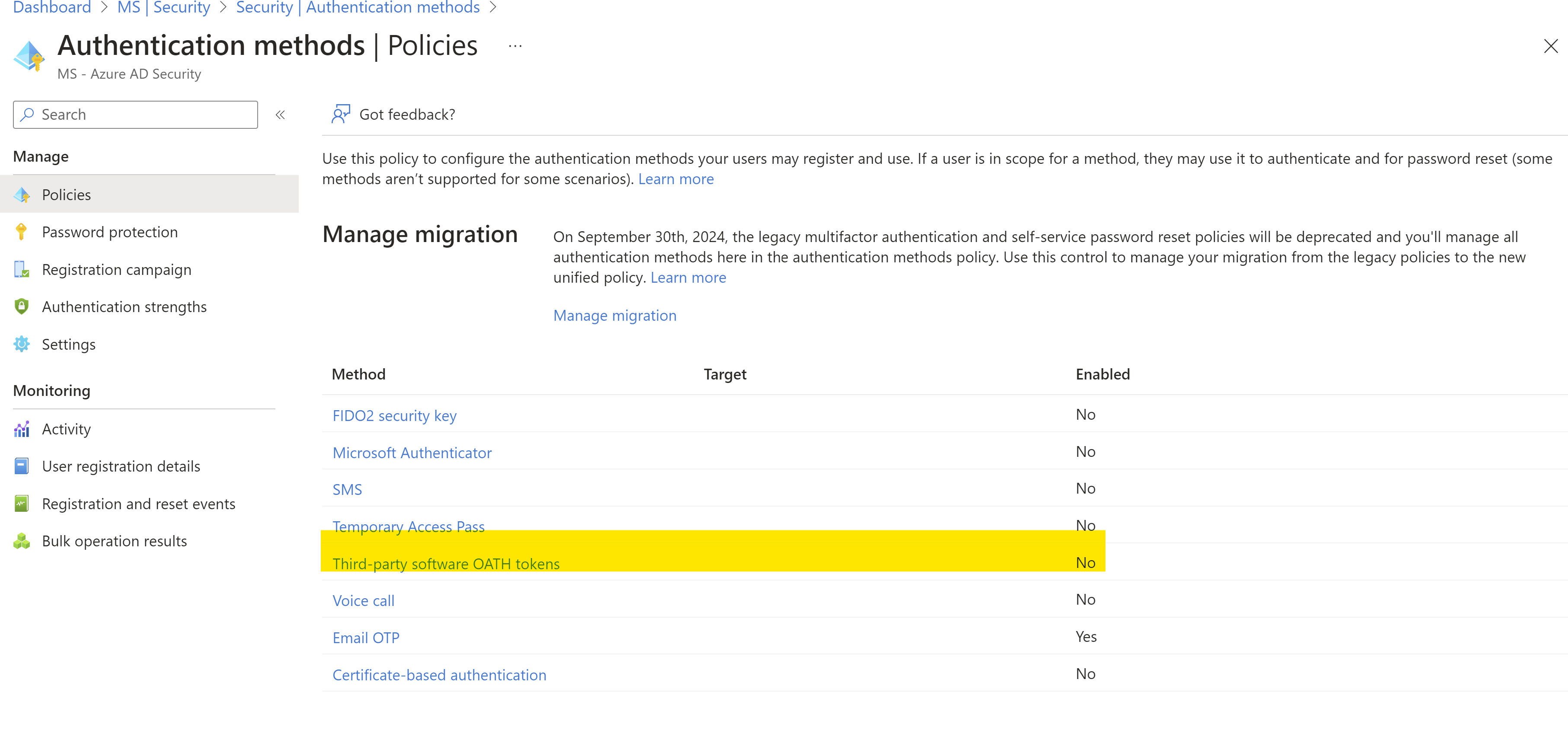Click the User registration details icon

[21, 466]
